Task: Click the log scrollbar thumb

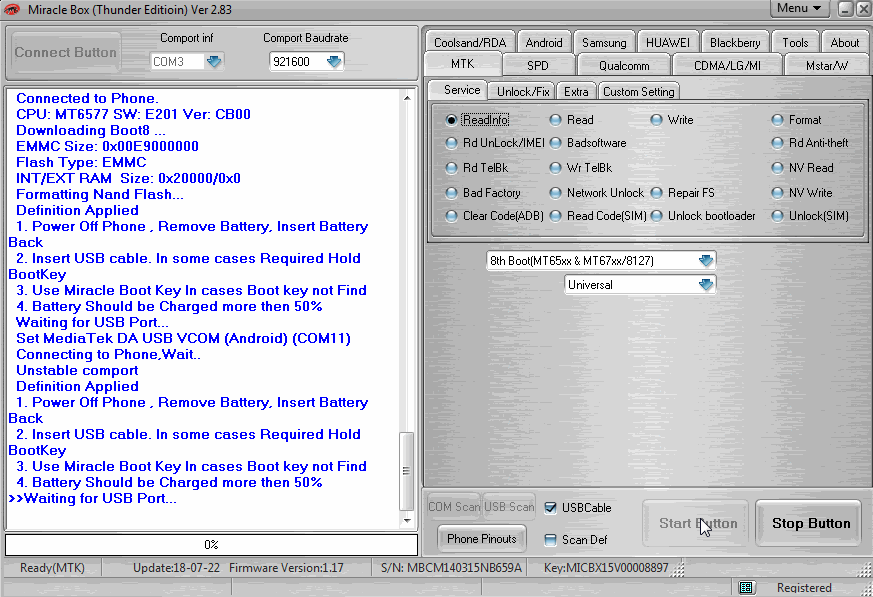Action: pyautogui.click(x=406, y=471)
